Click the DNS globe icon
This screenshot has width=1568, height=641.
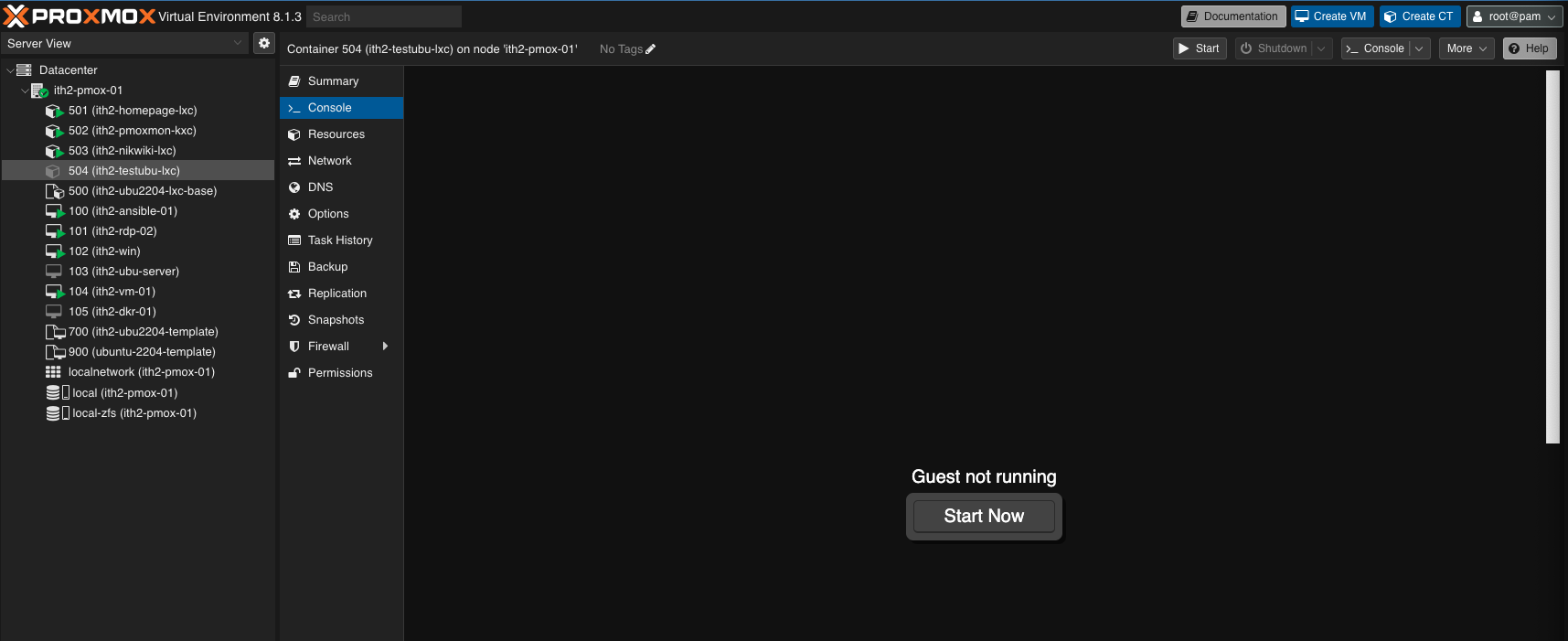[x=294, y=187]
